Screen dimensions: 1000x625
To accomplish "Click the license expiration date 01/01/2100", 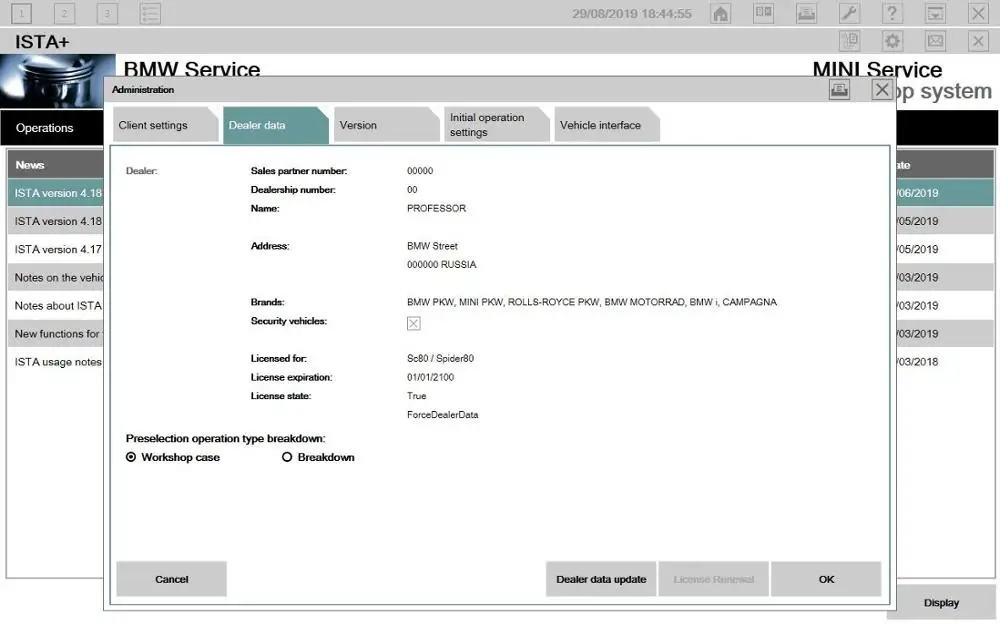I will tap(430, 378).
